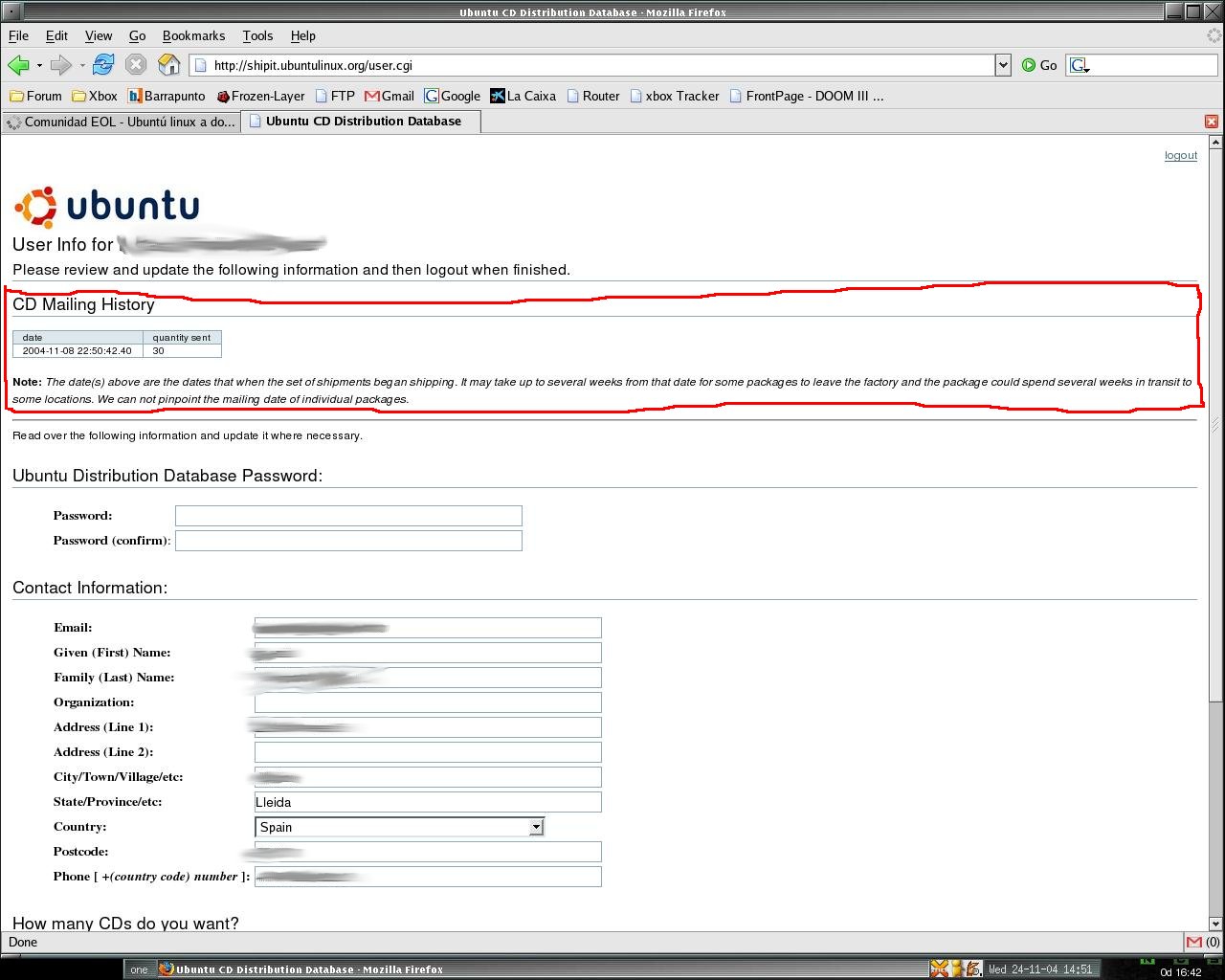This screenshot has width=1225, height=980.
Task: Click the '2004-11-08 22:50:42.40' date cell
Action: click(78, 351)
